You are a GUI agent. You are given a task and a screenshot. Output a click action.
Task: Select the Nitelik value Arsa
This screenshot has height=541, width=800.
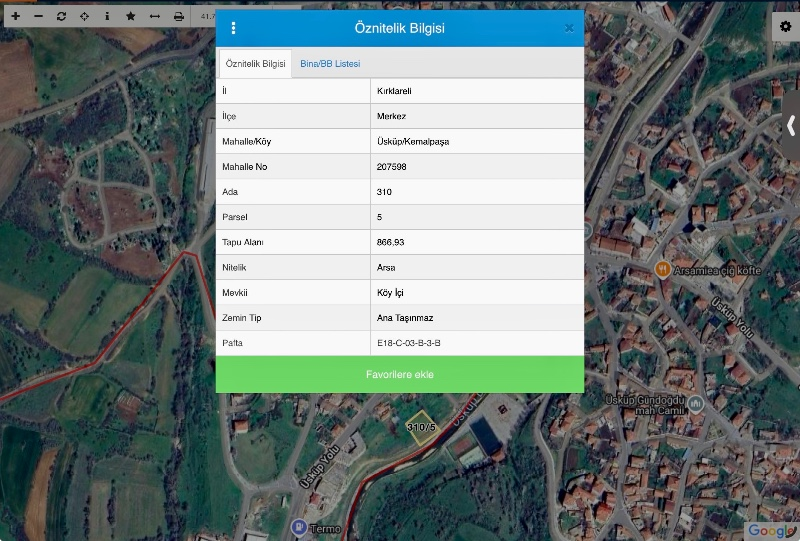[477, 267]
